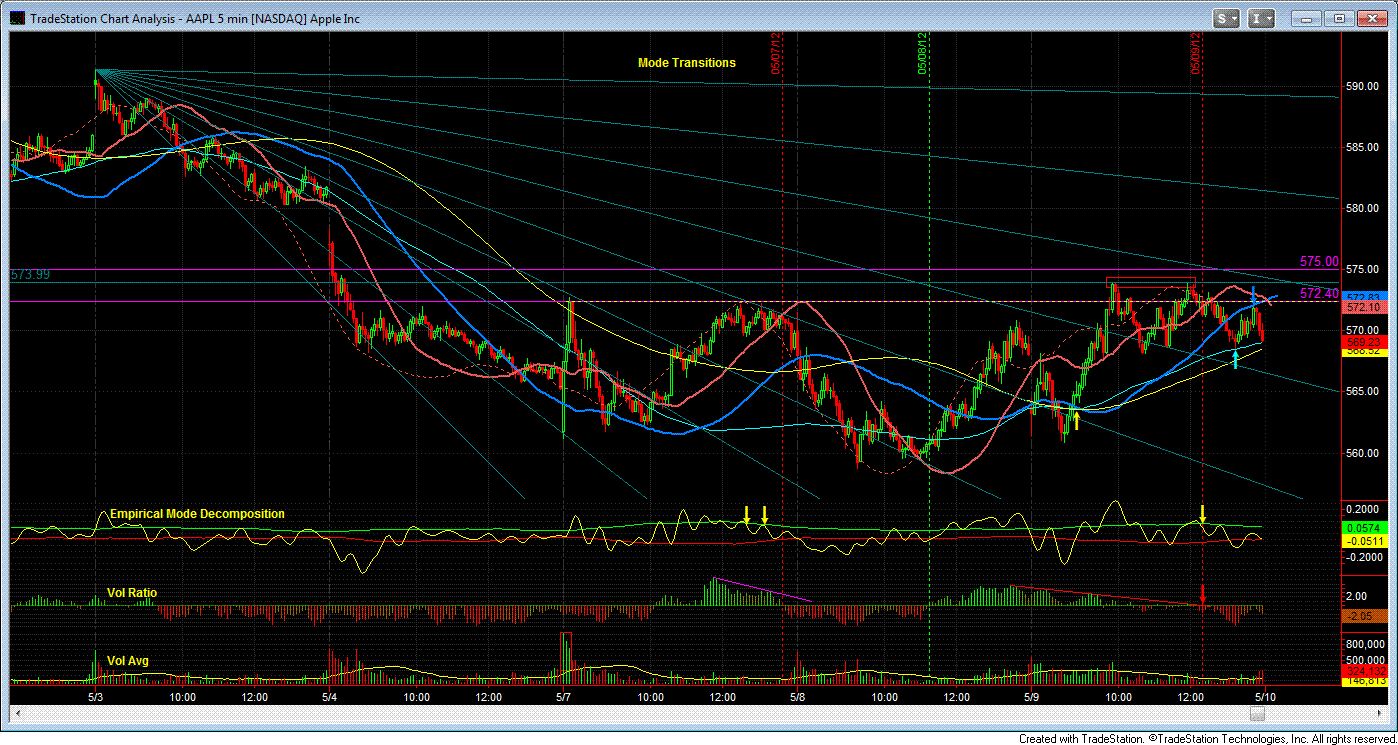
Task: Select the Mode Transitions text label
Action: [687, 63]
